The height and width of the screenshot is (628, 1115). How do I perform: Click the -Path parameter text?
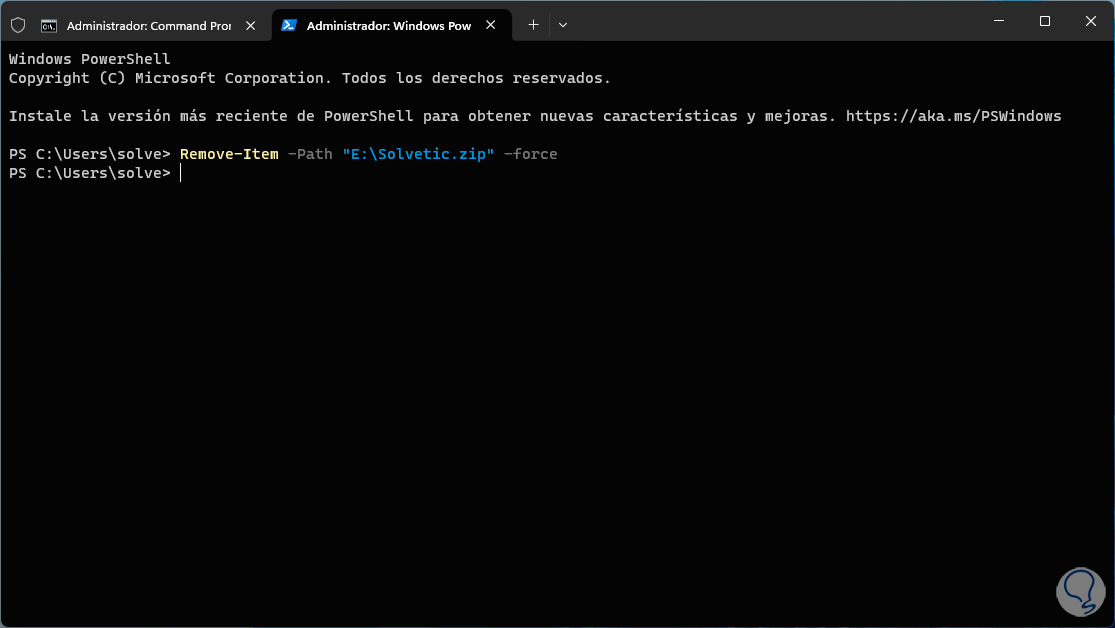[310, 154]
